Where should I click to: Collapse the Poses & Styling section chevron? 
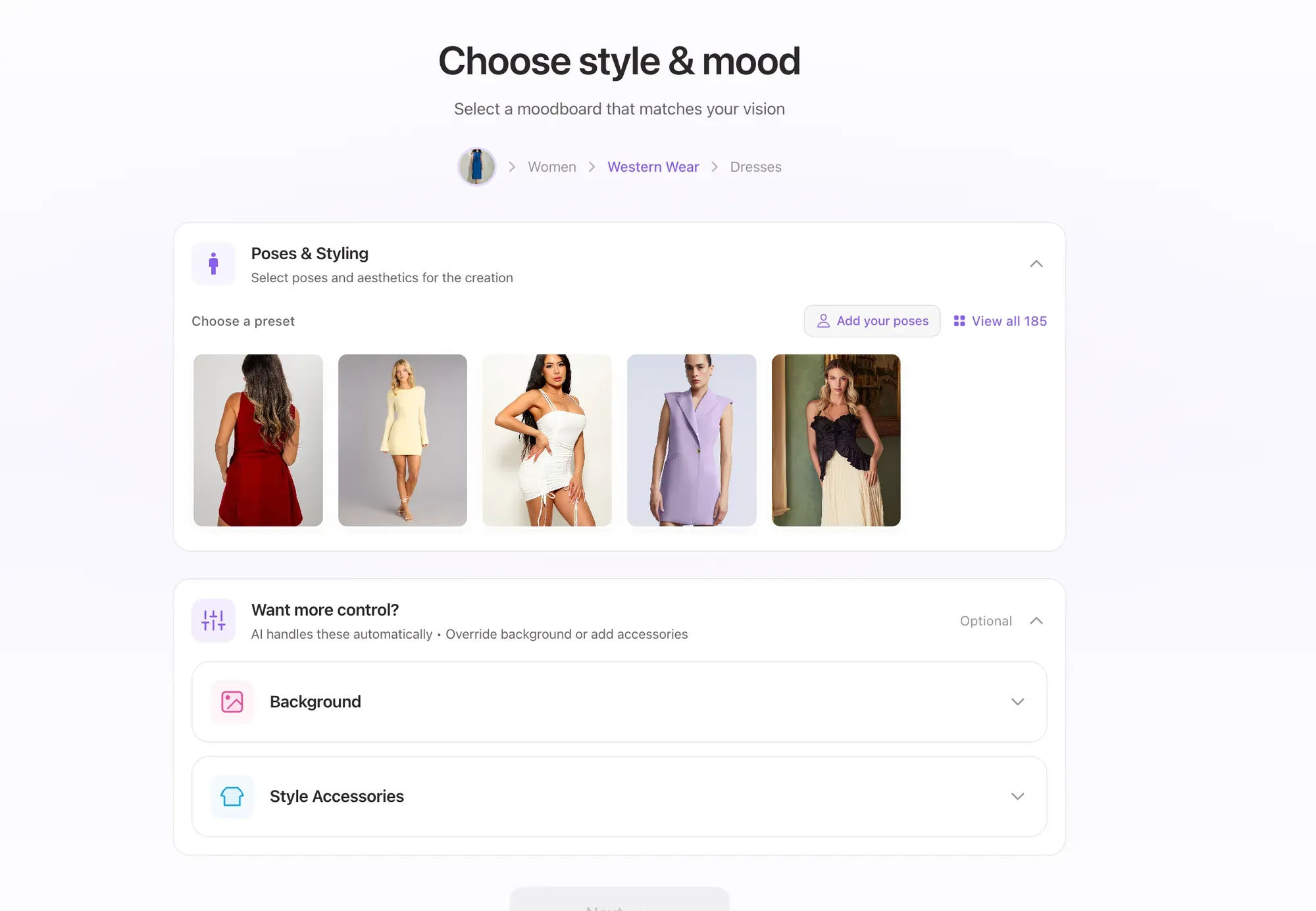click(x=1036, y=264)
